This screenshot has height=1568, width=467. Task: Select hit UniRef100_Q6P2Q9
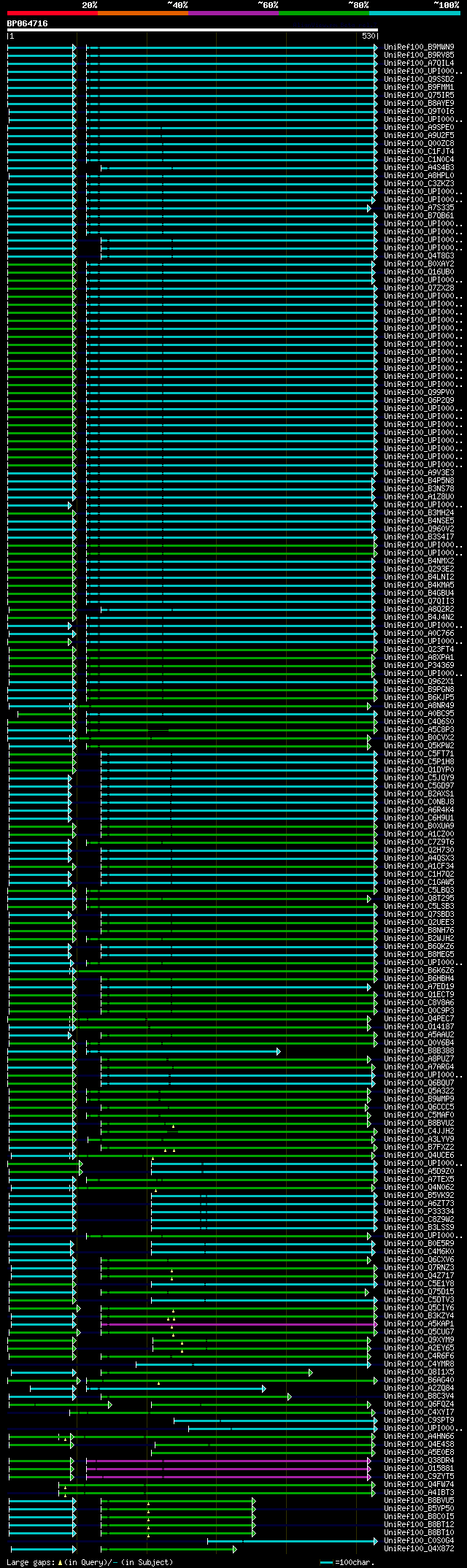[x=419, y=400]
